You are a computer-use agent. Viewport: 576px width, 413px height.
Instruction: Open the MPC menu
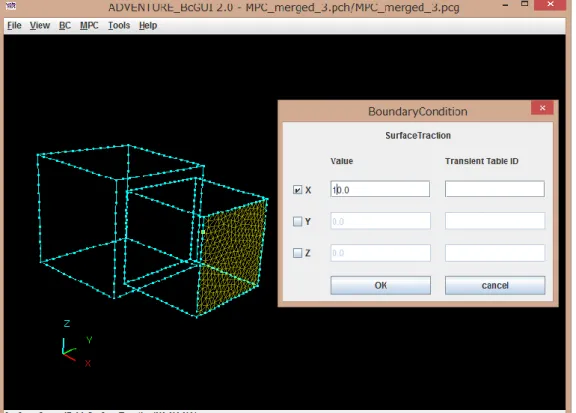89,25
